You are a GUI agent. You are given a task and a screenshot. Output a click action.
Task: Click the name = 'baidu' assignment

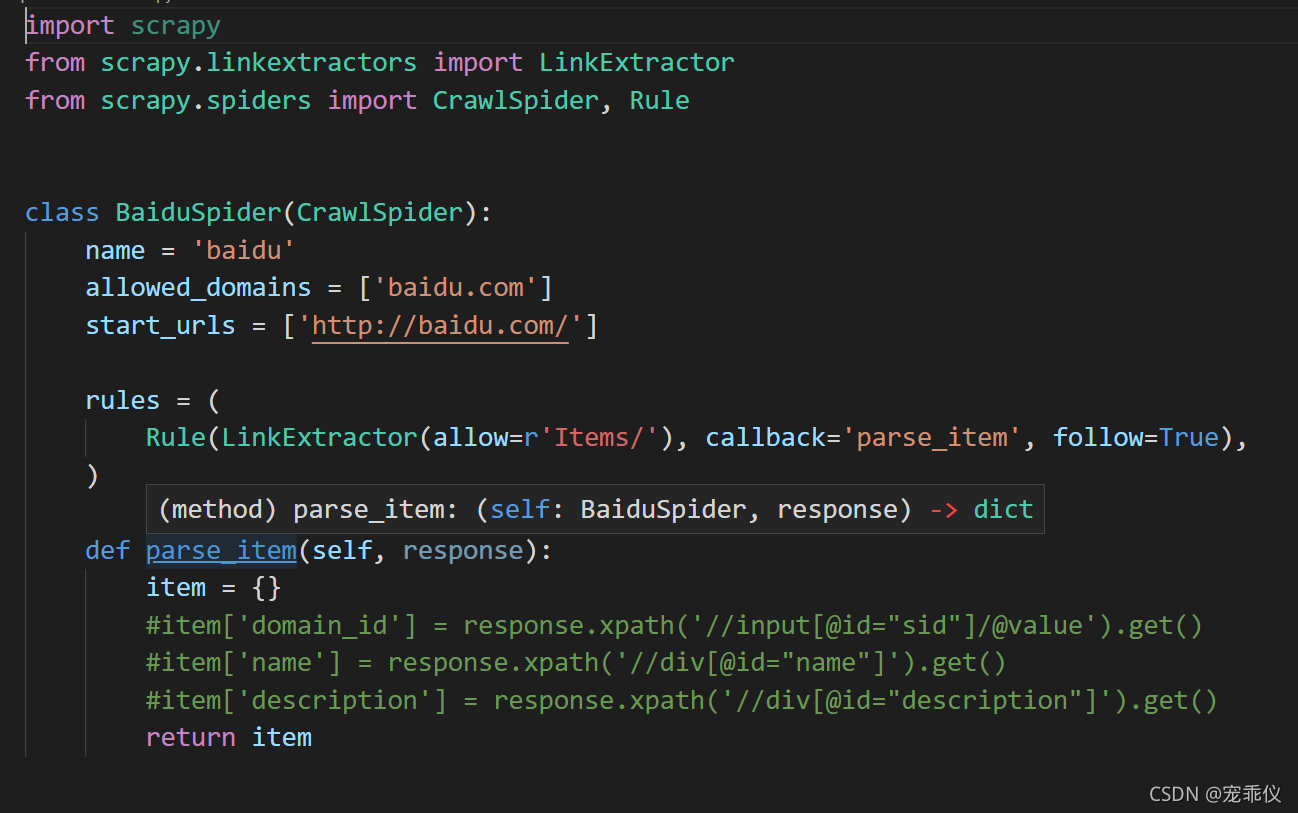coord(188,249)
